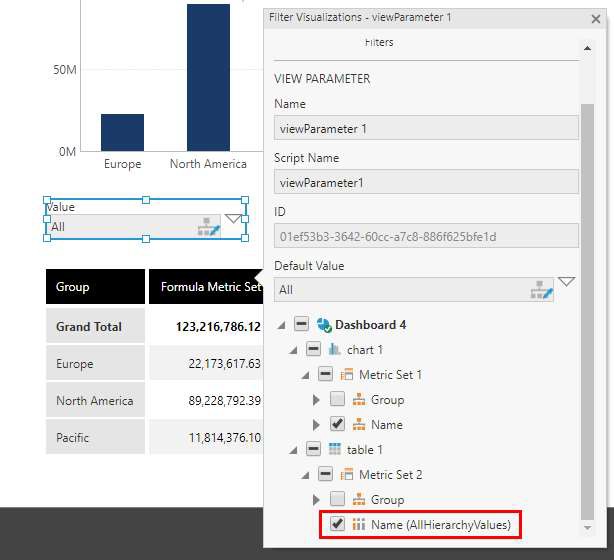Click the Script Name text field
Screen dimensions: 614x560
click(426, 181)
